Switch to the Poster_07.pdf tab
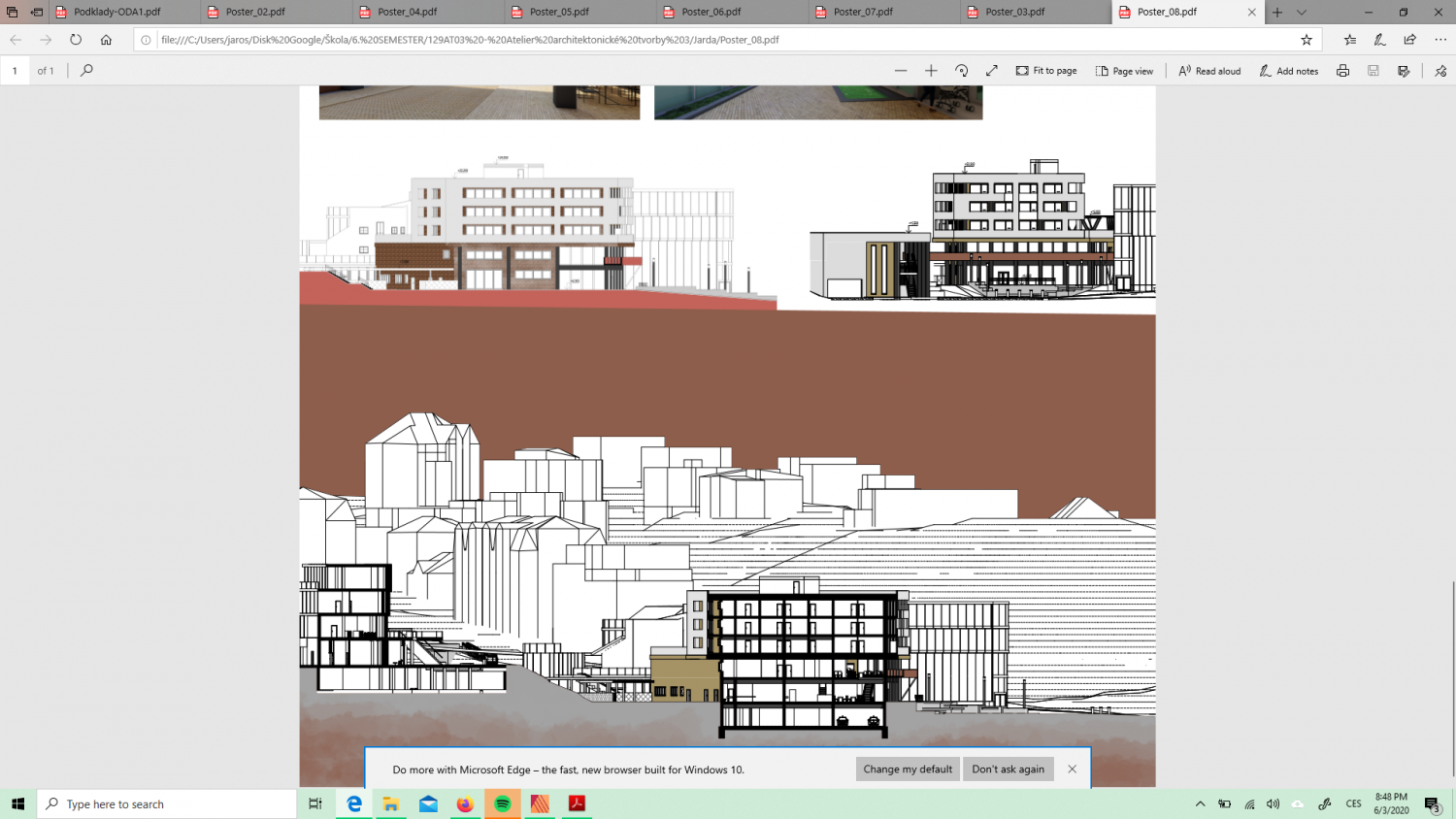 885,13
